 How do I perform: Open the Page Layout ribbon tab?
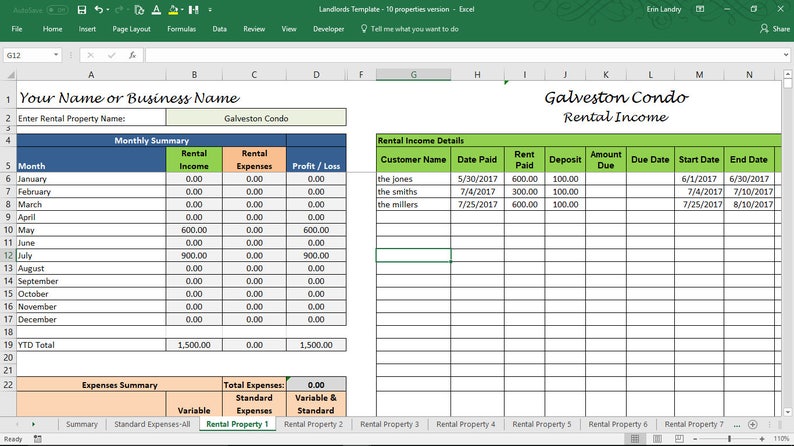[x=132, y=29]
